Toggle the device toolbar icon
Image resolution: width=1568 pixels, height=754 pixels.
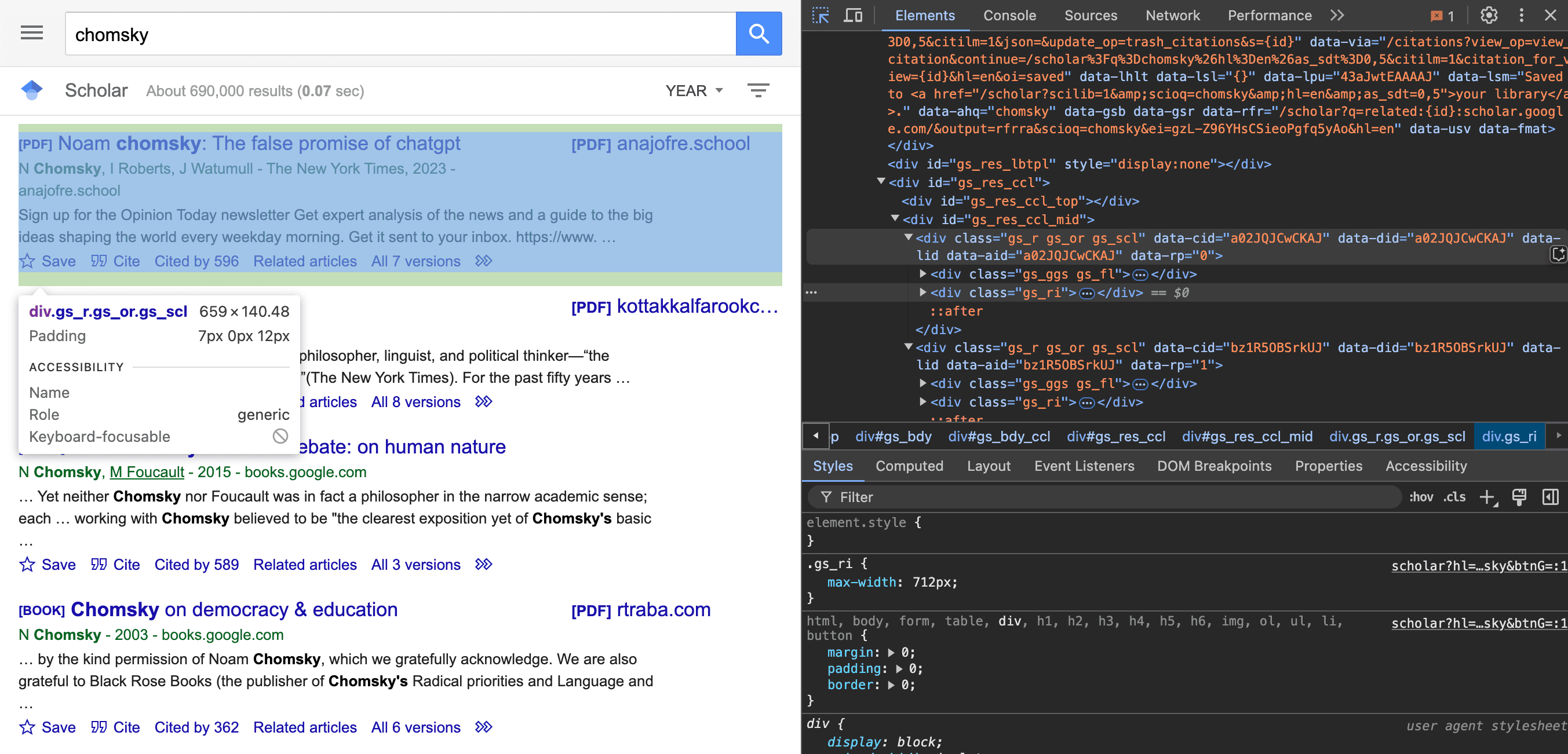pyautogui.click(x=853, y=16)
